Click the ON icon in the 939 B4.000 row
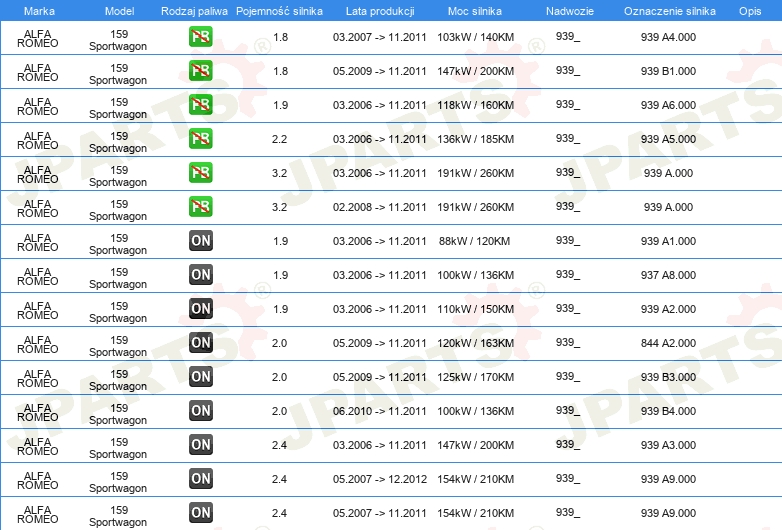 pos(200,411)
